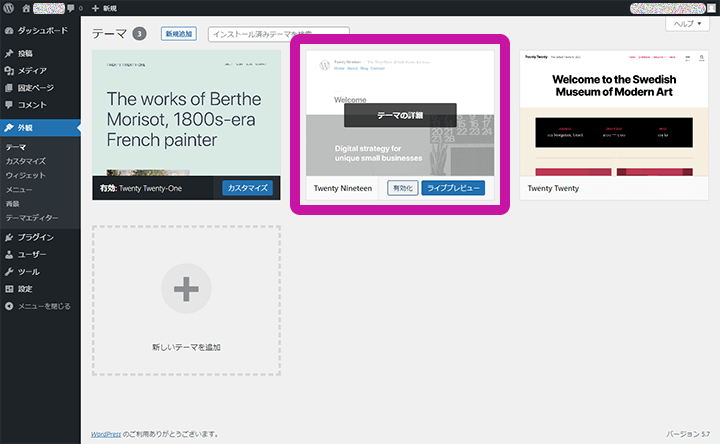Open the 投稿 (Posts) menu
The height and width of the screenshot is (444, 720).
26,53
